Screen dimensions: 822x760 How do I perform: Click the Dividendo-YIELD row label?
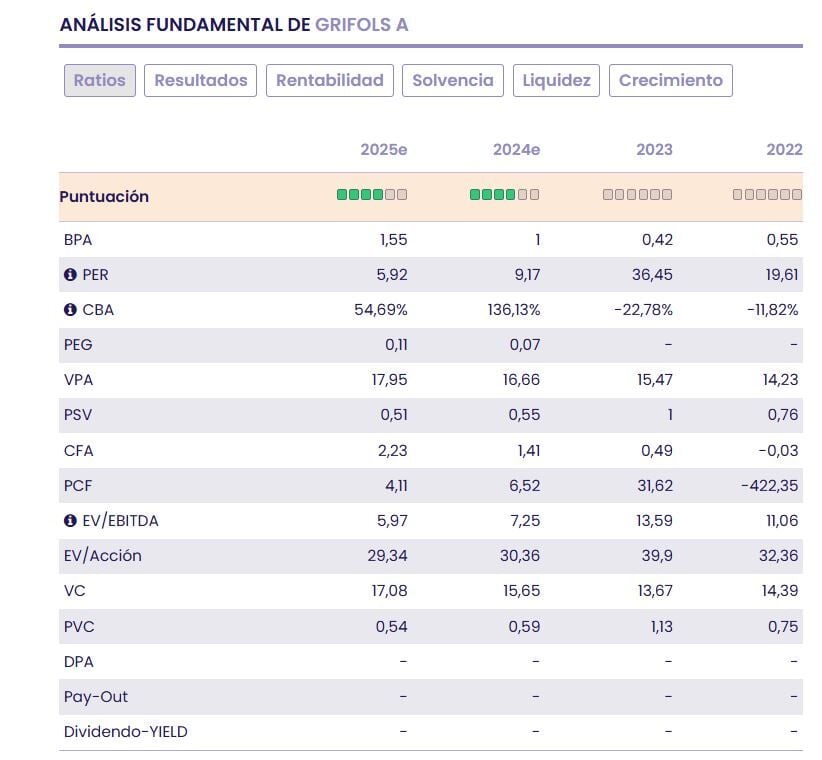pos(126,732)
